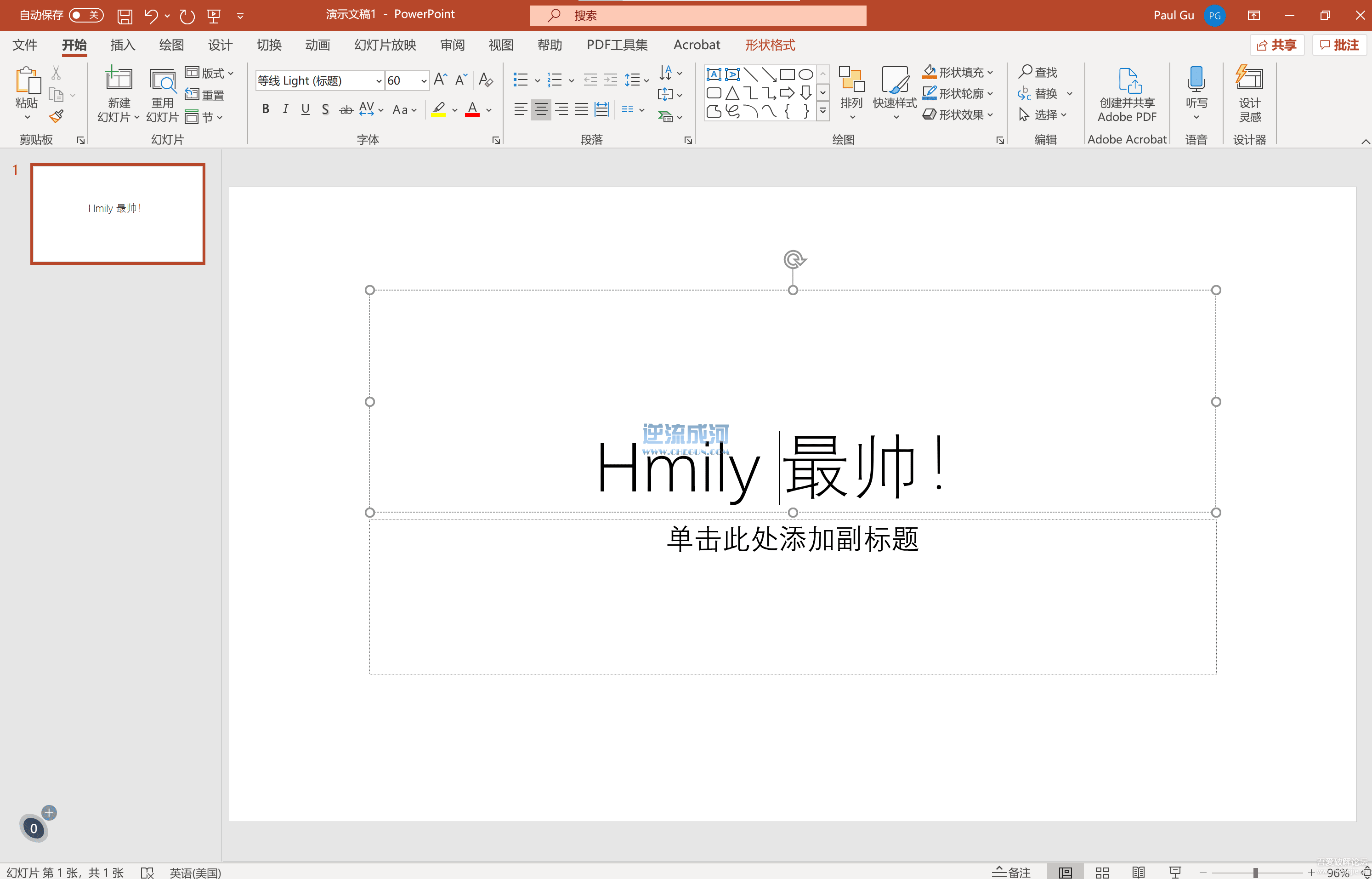Apply the red font color swatch
This screenshot has height=879, width=1372.
(x=472, y=109)
